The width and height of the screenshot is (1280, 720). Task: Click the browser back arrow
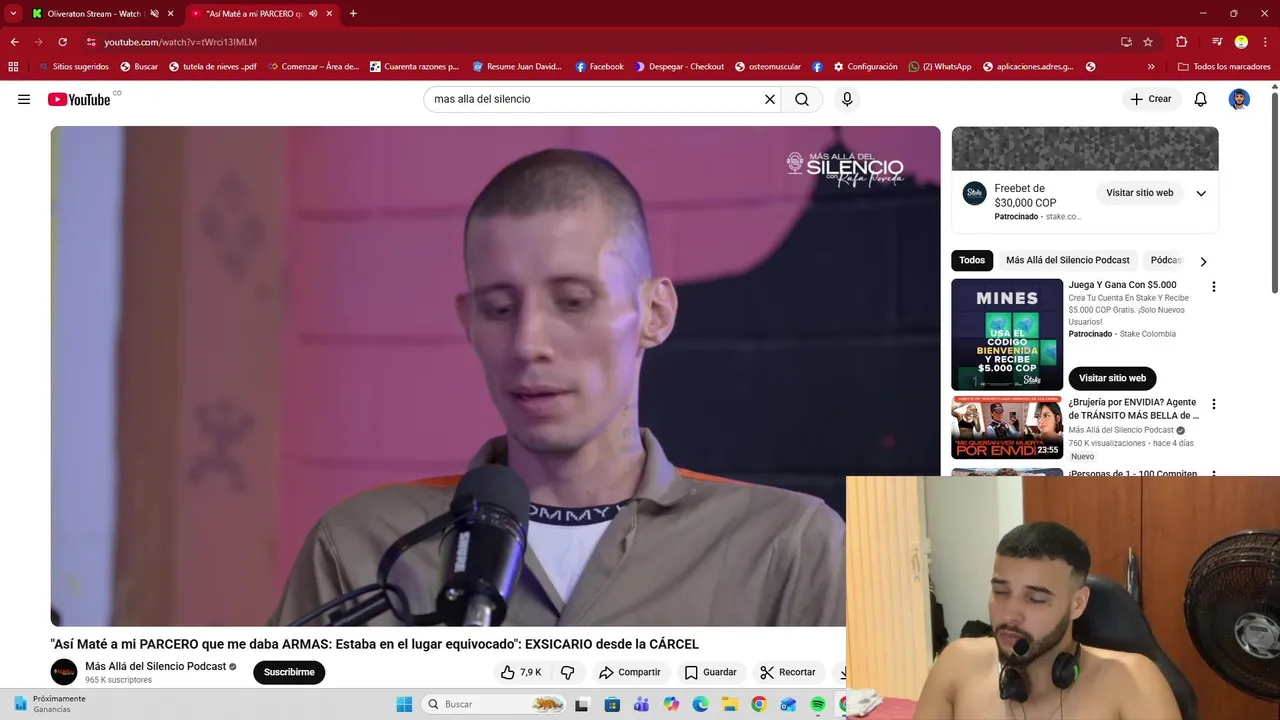pyautogui.click(x=14, y=42)
